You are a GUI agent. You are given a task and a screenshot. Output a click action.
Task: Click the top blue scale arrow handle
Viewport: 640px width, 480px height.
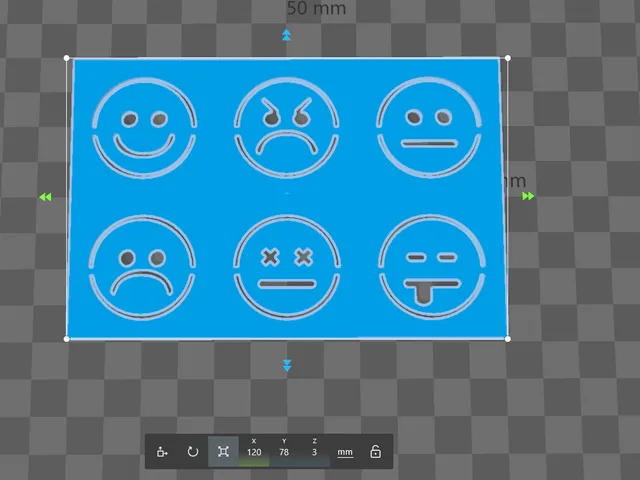pos(287,35)
